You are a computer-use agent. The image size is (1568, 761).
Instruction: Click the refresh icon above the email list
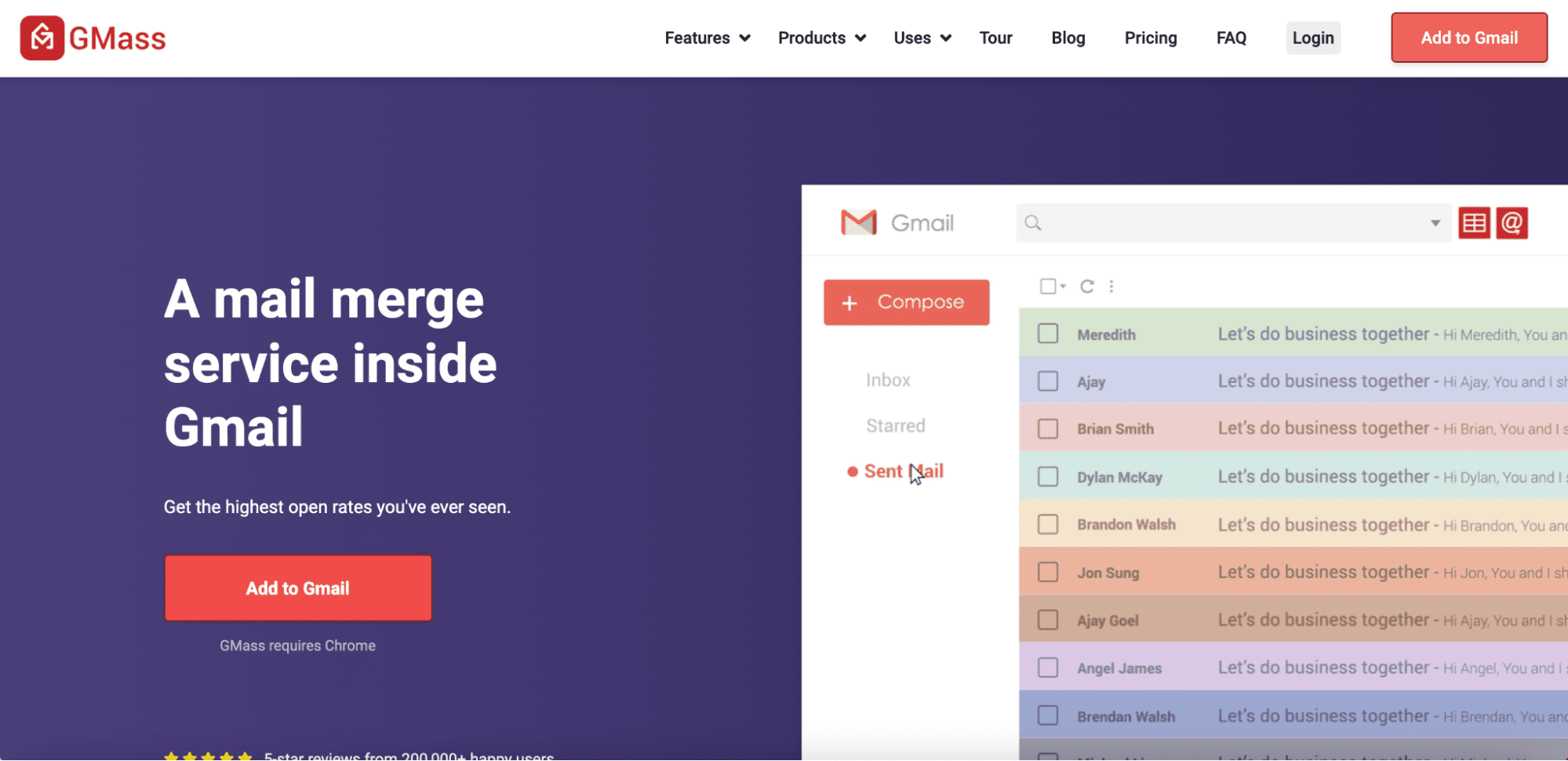coord(1087,286)
